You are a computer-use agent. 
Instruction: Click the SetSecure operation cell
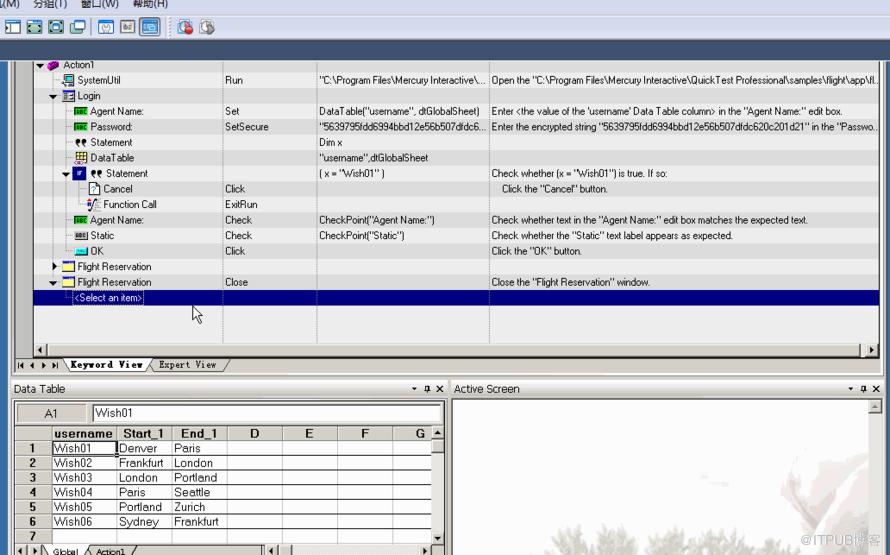270,127
